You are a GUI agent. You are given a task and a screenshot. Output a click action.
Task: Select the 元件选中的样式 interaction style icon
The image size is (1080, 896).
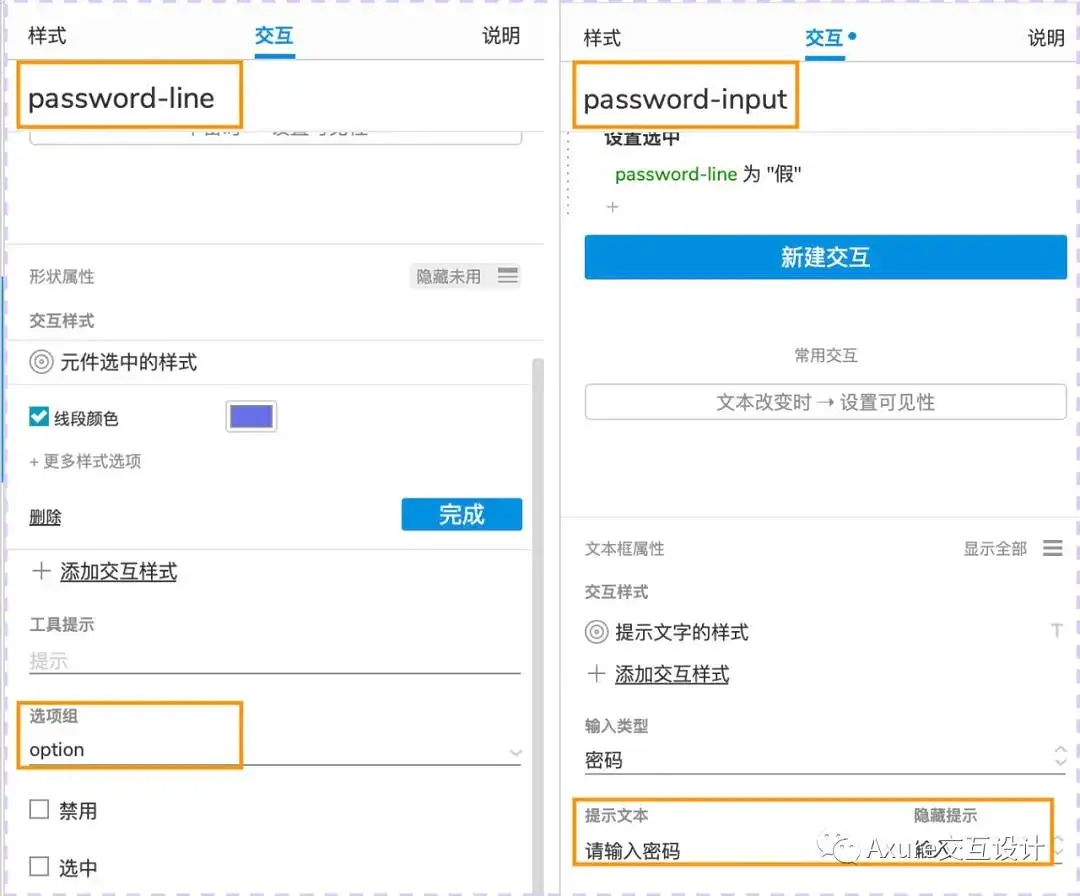click(39, 363)
